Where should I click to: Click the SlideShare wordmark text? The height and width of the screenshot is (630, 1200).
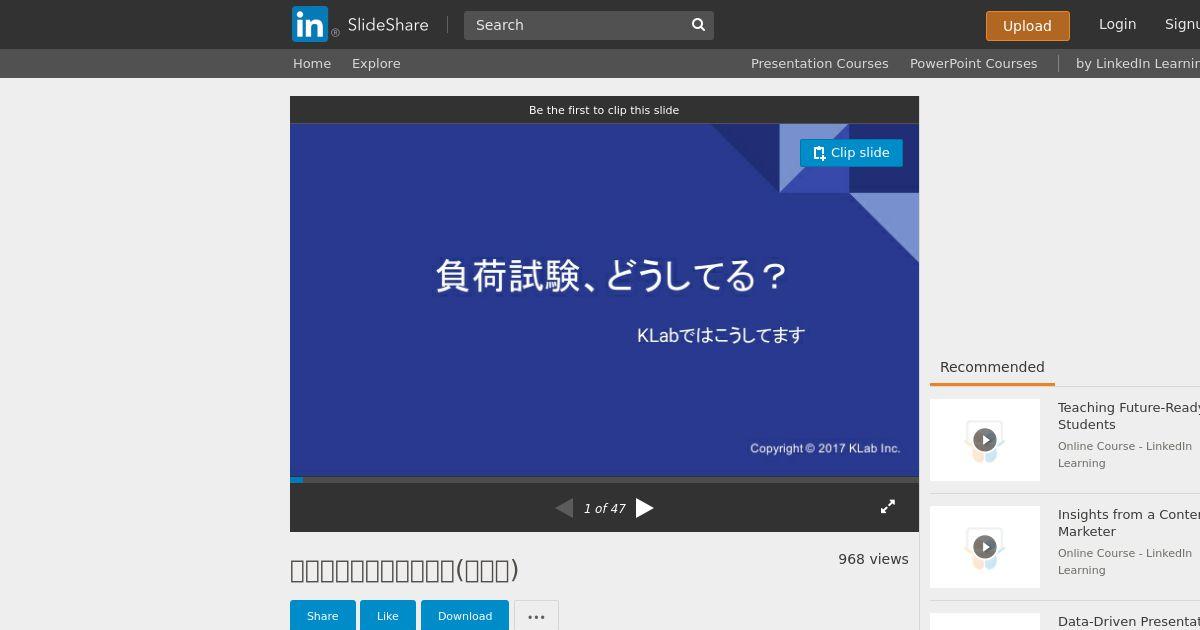(x=388, y=25)
